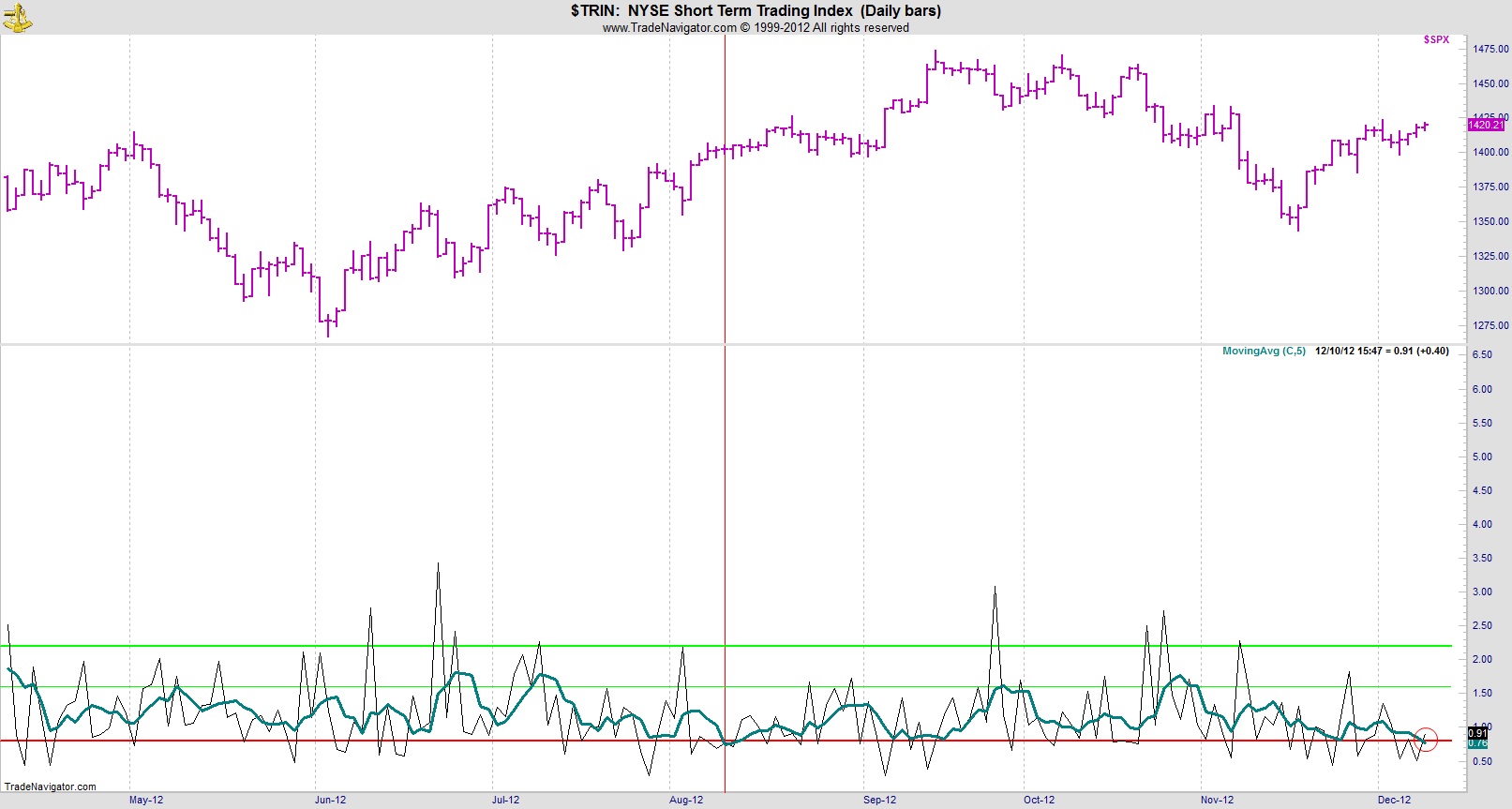The width and height of the screenshot is (1512, 809).
Task: Click the 1275.00 label on the price scale
Action: tap(1490, 325)
